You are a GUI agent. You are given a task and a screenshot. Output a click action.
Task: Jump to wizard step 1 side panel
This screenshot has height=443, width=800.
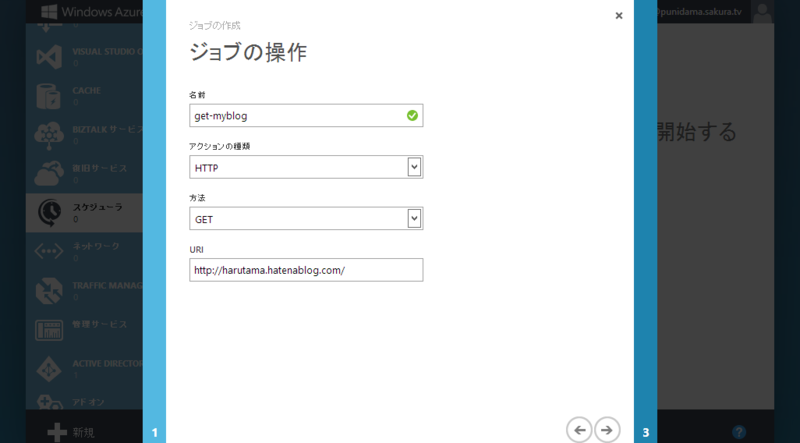(x=154, y=222)
